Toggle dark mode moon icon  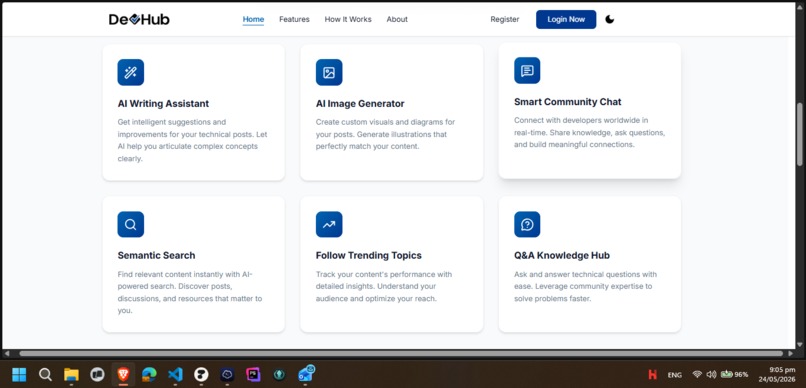pyautogui.click(x=610, y=20)
